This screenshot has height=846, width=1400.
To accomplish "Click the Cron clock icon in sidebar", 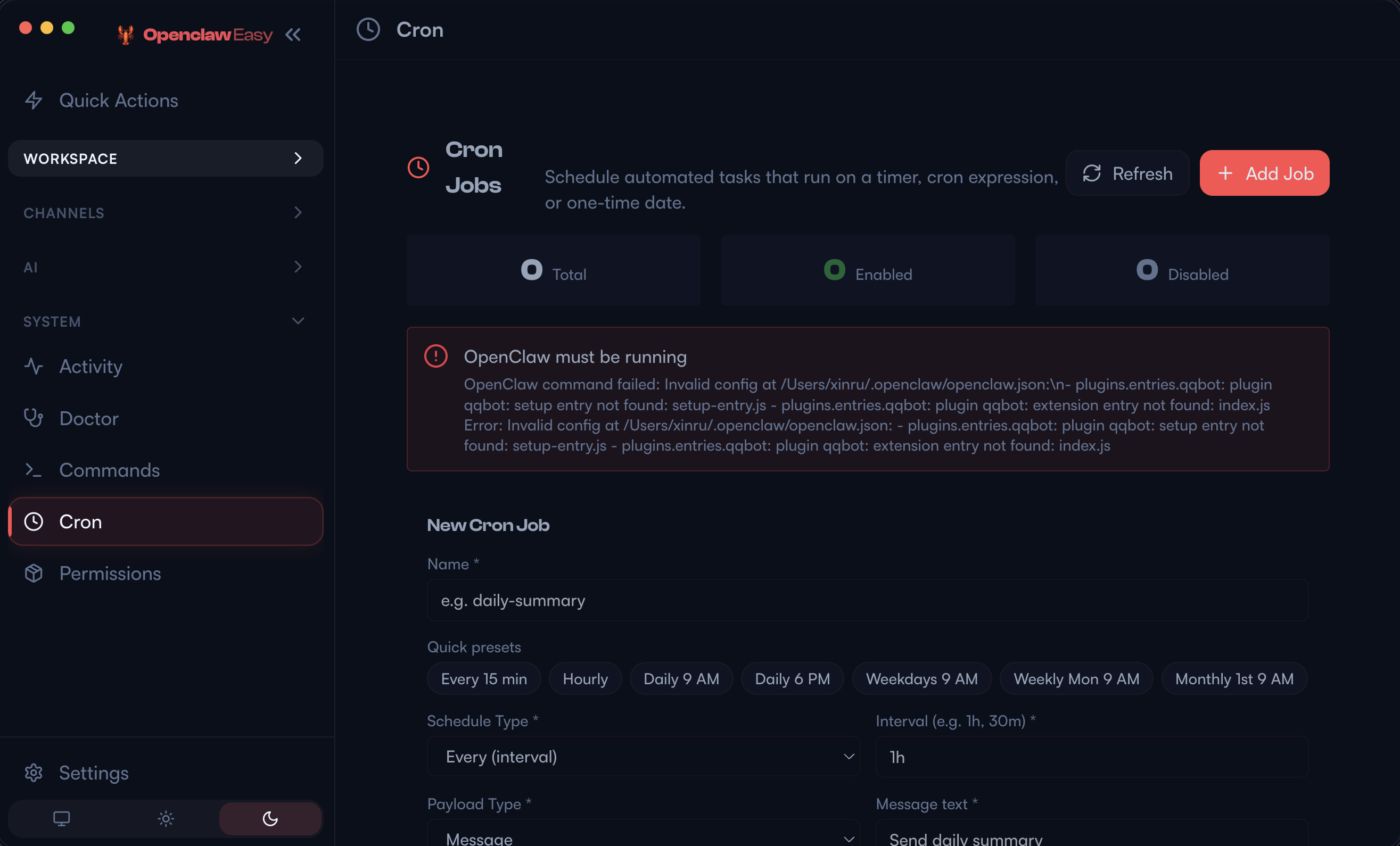I will pos(34,522).
